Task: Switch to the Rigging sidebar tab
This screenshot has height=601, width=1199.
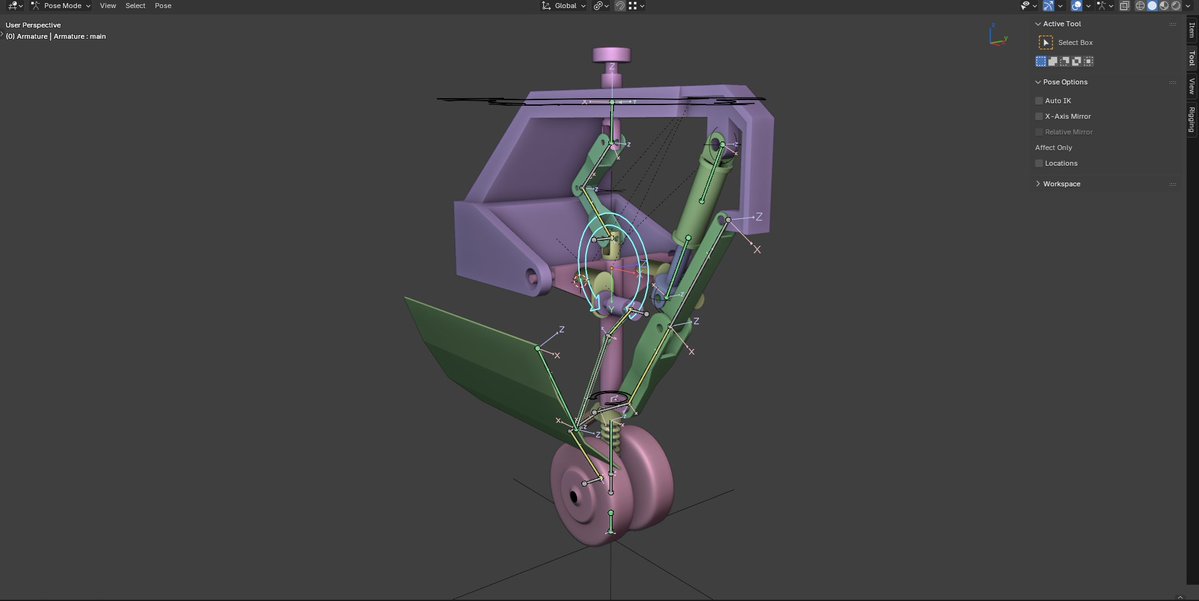Action: (1191, 119)
